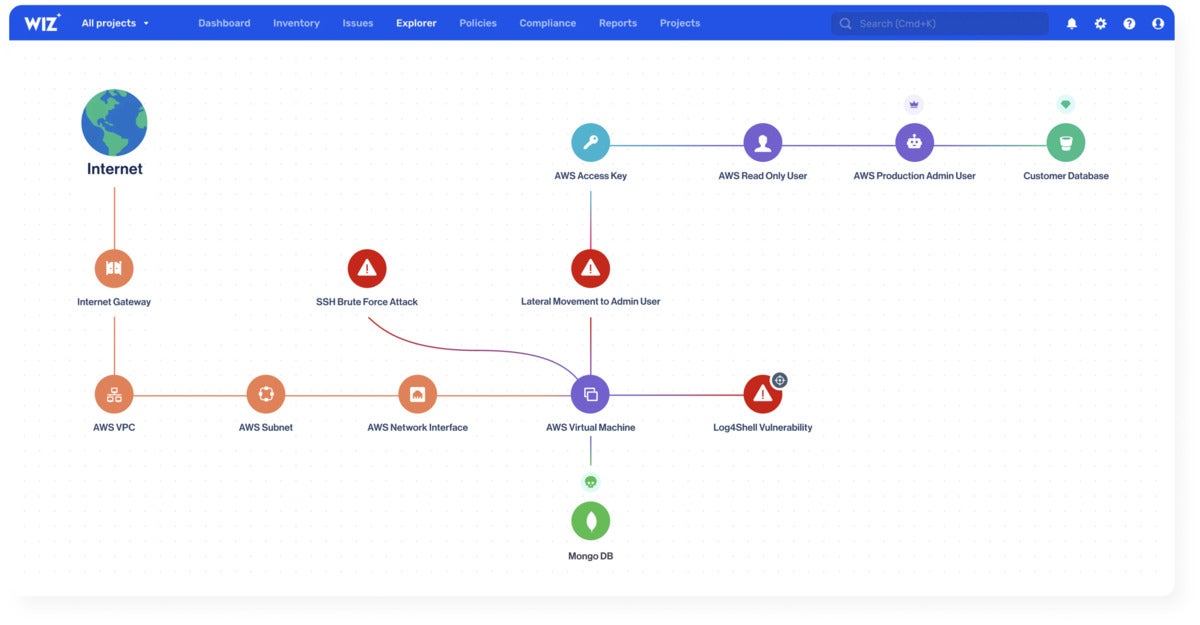This screenshot has width=1200, height=625.
Task: Select the AWS Network Interface node icon
Action: click(x=417, y=394)
